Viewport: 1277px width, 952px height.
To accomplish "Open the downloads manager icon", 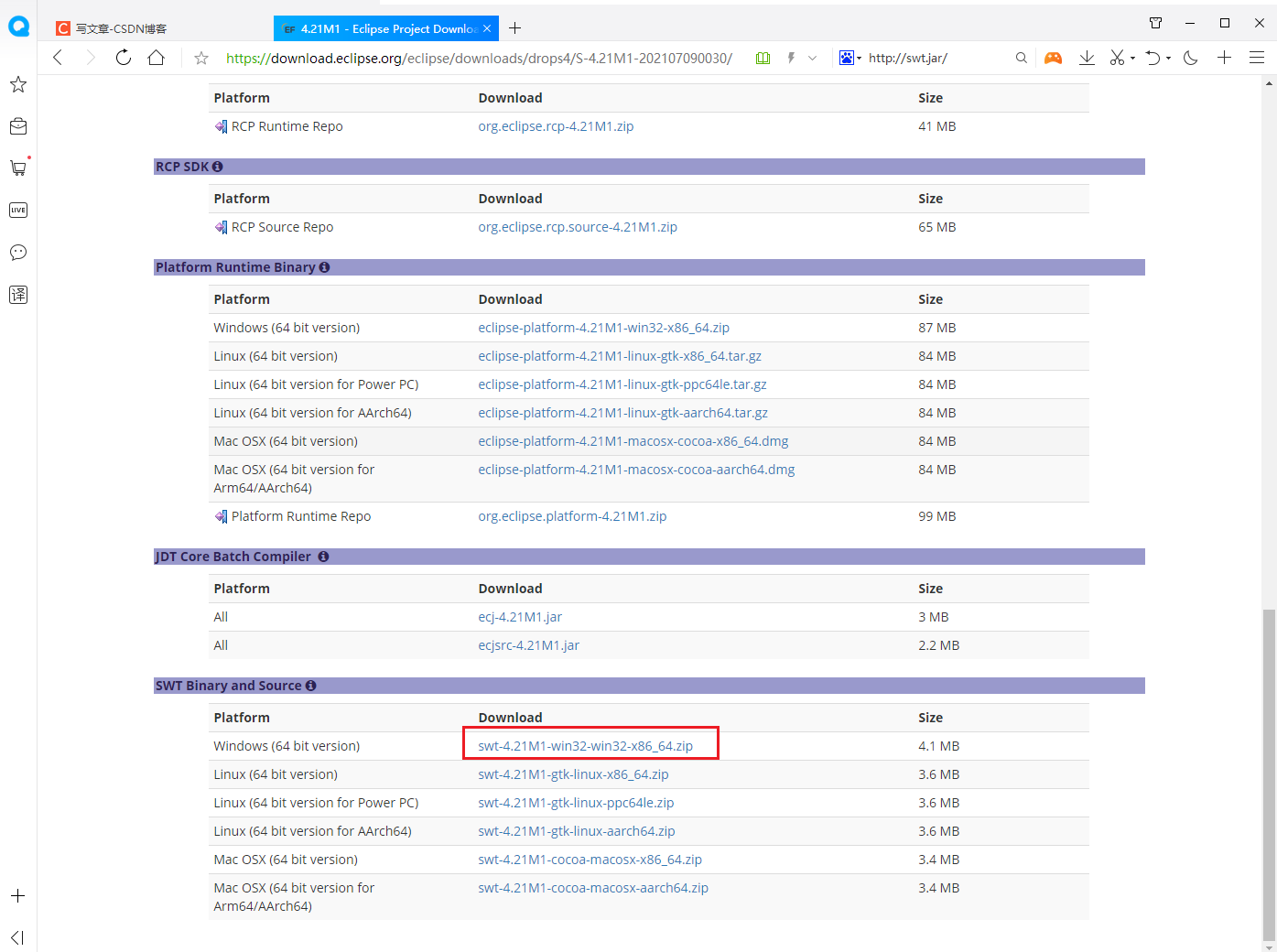I will point(1087,58).
